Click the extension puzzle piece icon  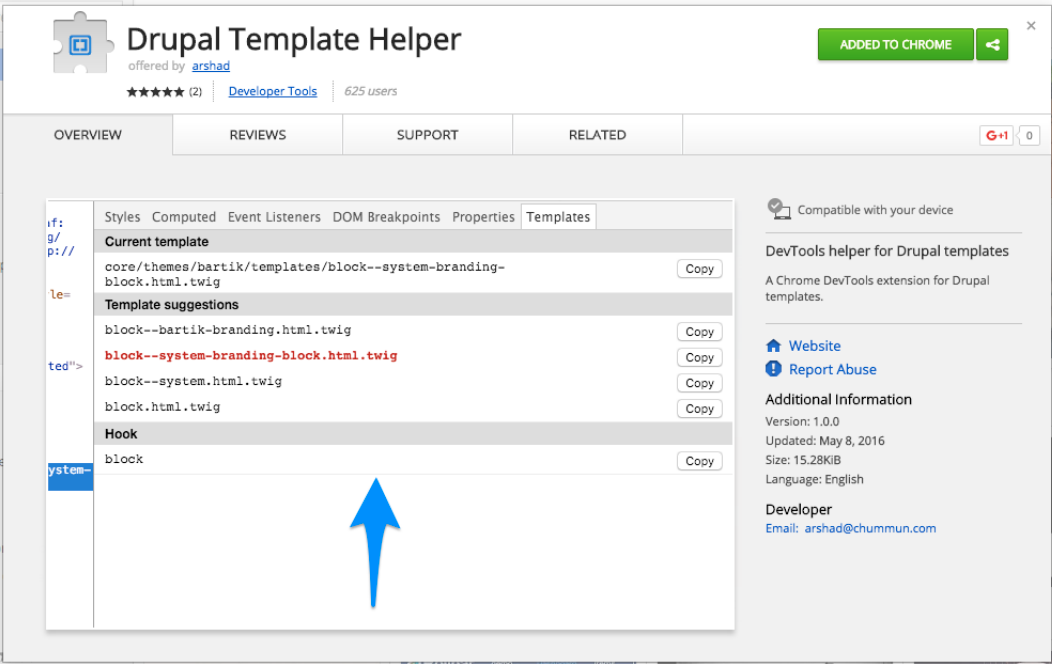[81, 44]
